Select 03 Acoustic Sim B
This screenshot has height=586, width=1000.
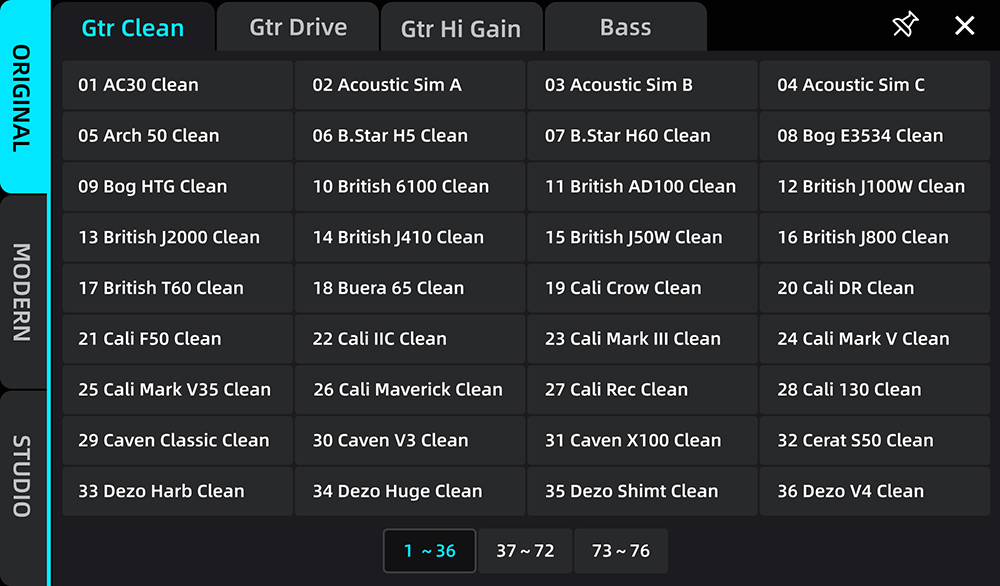point(642,85)
